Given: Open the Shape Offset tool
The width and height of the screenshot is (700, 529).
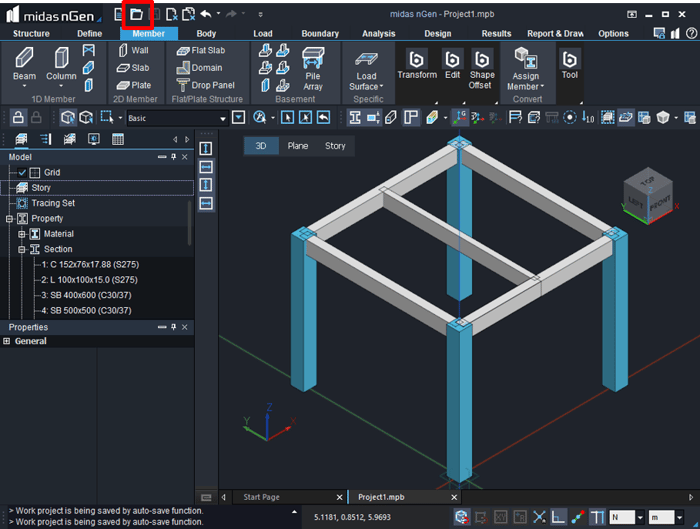Looking at the screenshot, I should click(x=482, y=69).
